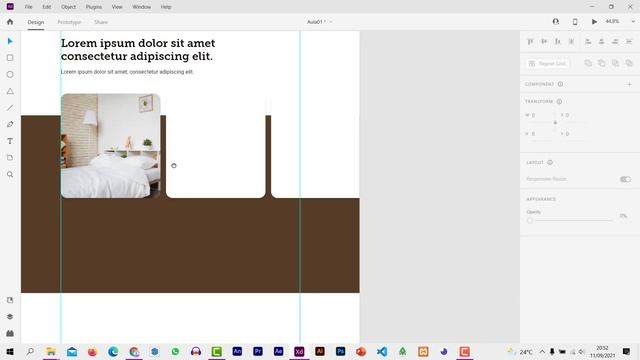Open the Window menu
The width and height of the screenshot is (640, 360).
(x=142, y=7)
